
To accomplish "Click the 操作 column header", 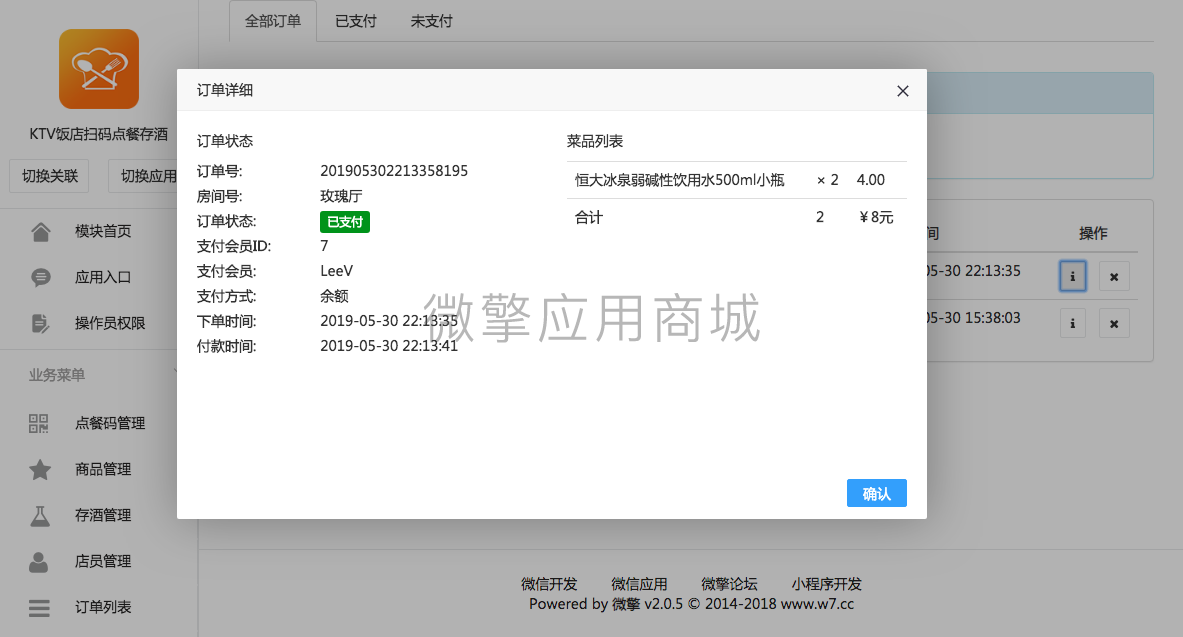I will click(1093, 233).
